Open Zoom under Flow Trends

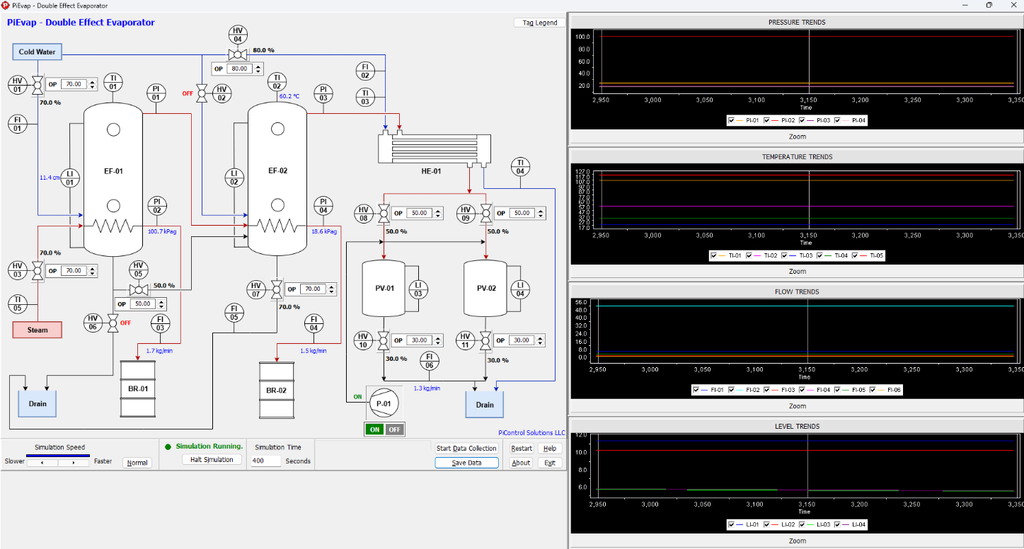pyautogui.click(x=797, y=406)
